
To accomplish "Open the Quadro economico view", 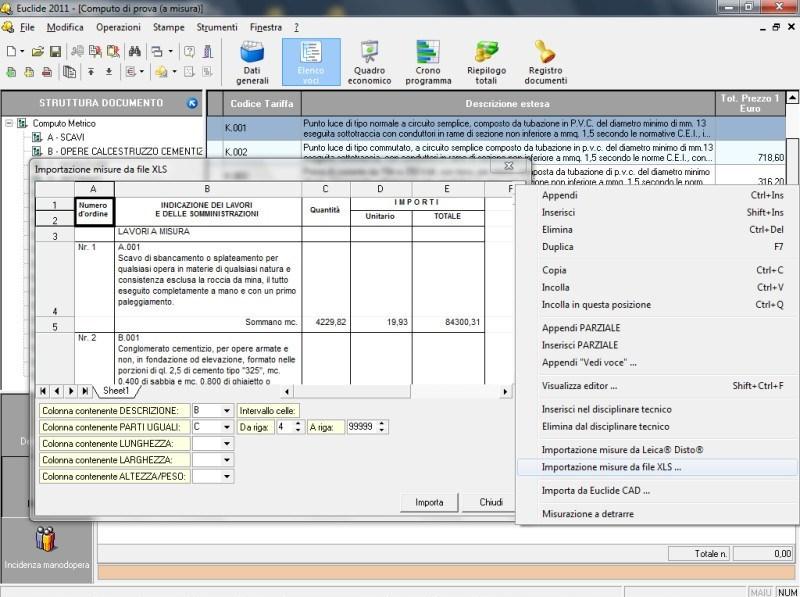I will [x=371, y=60].
